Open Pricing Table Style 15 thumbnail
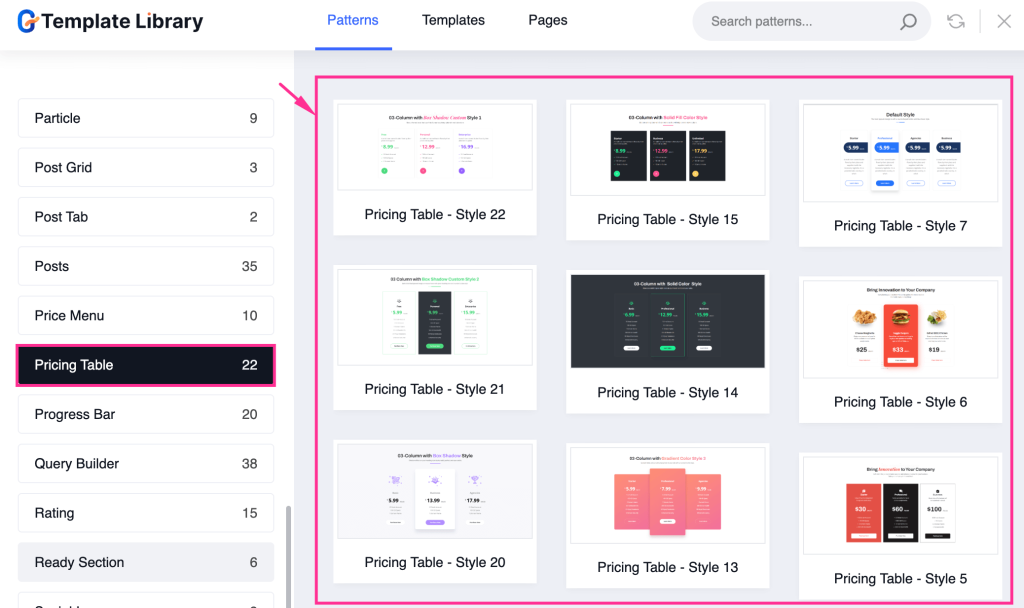This screenshot has height=608, width=1024. (x=667, y=150)
